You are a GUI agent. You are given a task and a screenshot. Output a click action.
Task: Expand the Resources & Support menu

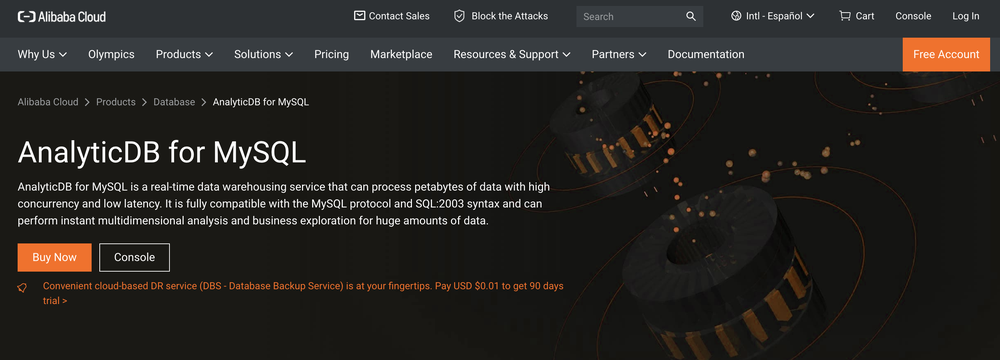tap(512, 54)
